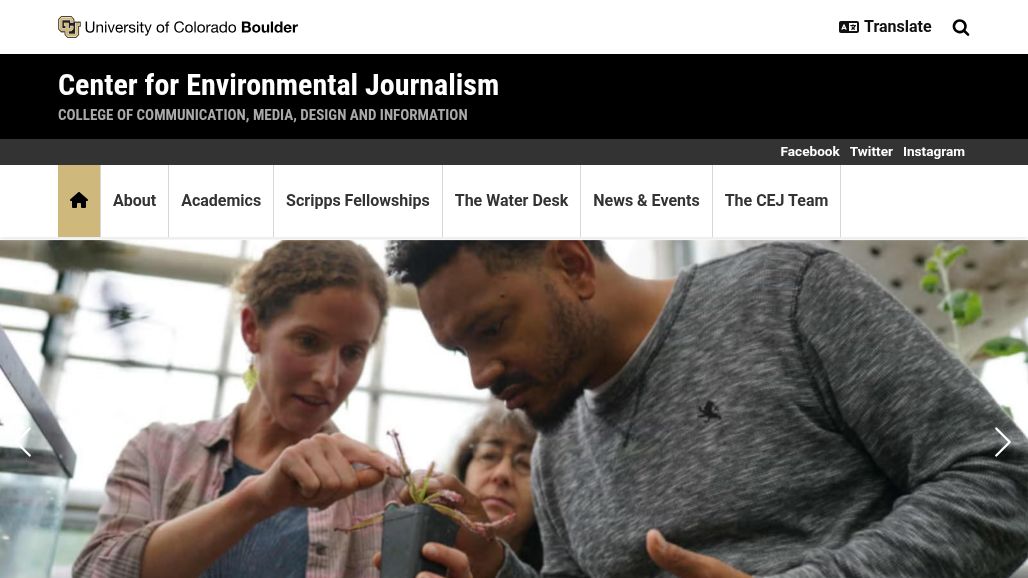Open The Water Desk page

point(511,201)
